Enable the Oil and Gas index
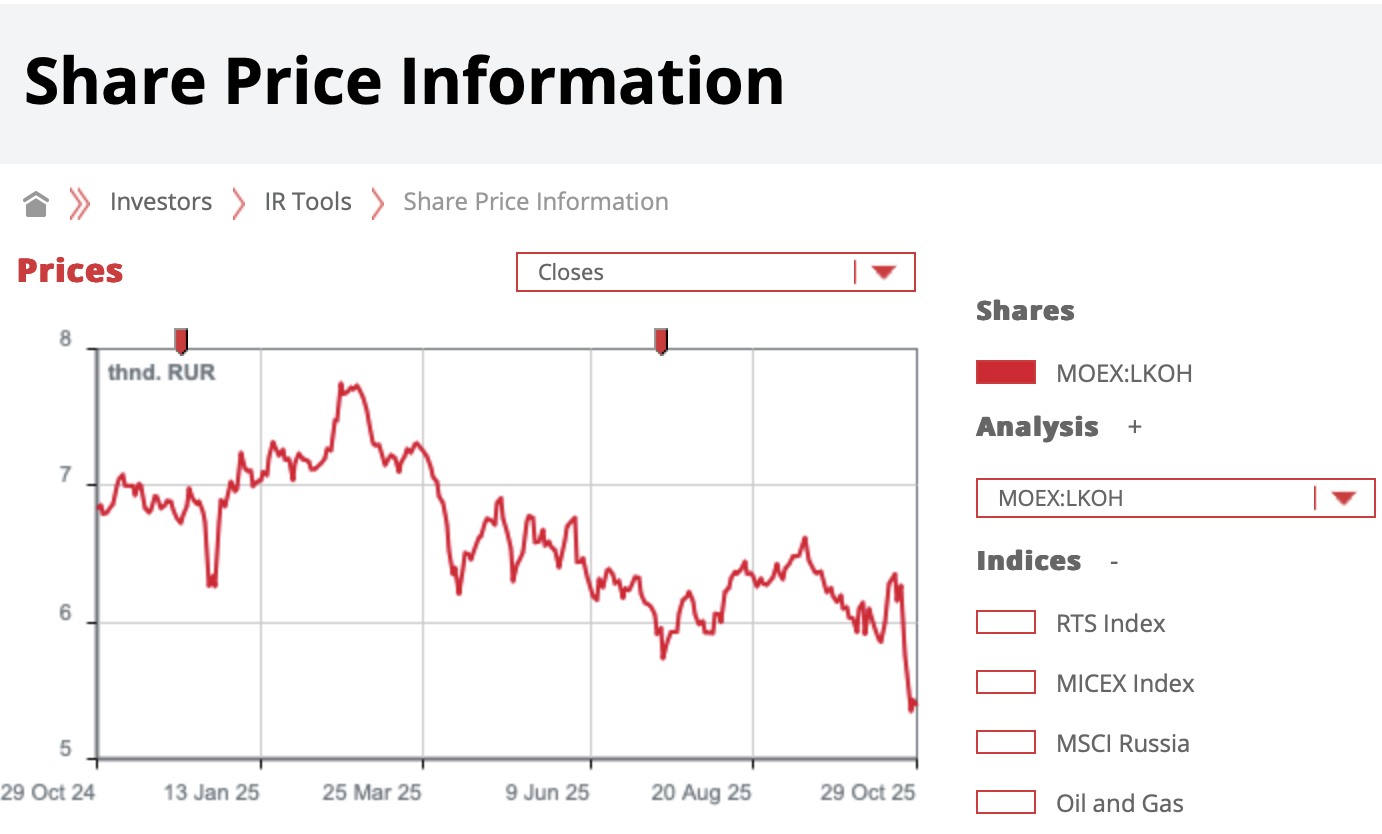Screen dimensions: 1382x834 pyautogui.click(x=1005, y=802)
